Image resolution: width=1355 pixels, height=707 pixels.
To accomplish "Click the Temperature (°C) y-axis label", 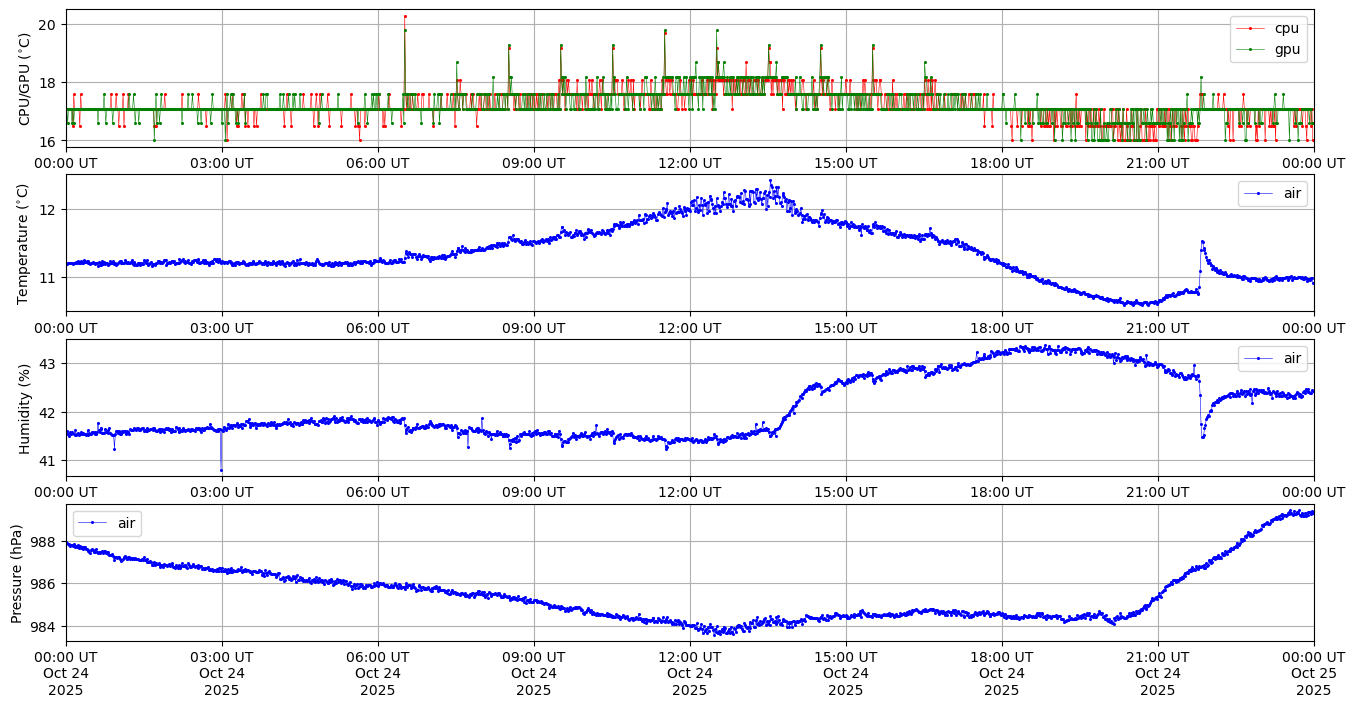I will (25, 243).
